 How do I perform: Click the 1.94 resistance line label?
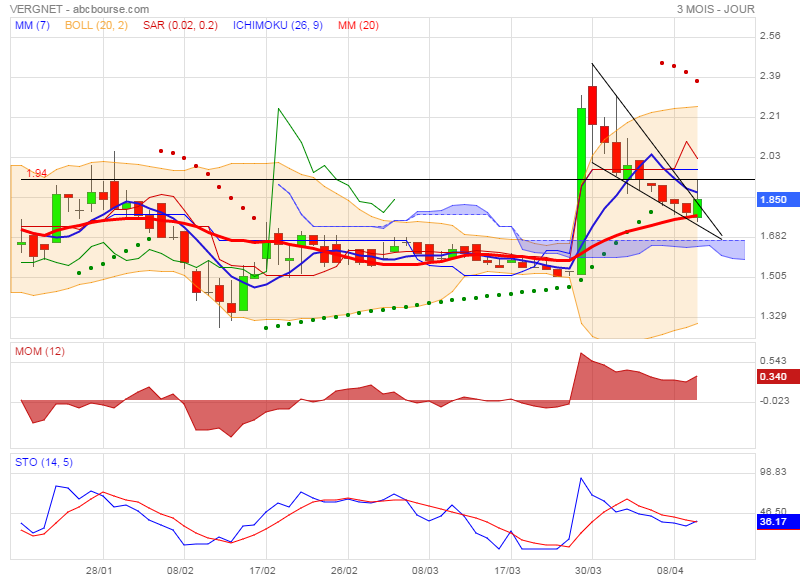tap(36, 173)
